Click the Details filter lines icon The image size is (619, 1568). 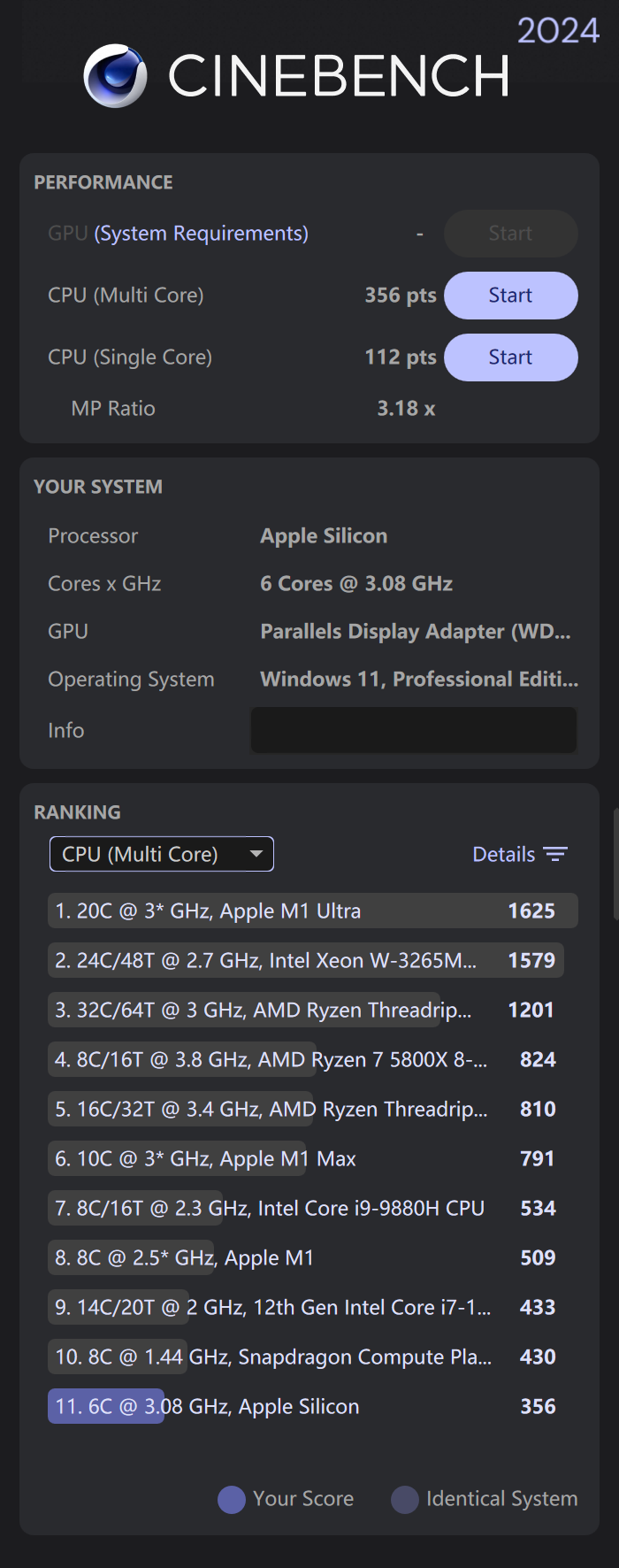(x=555, y=854)
